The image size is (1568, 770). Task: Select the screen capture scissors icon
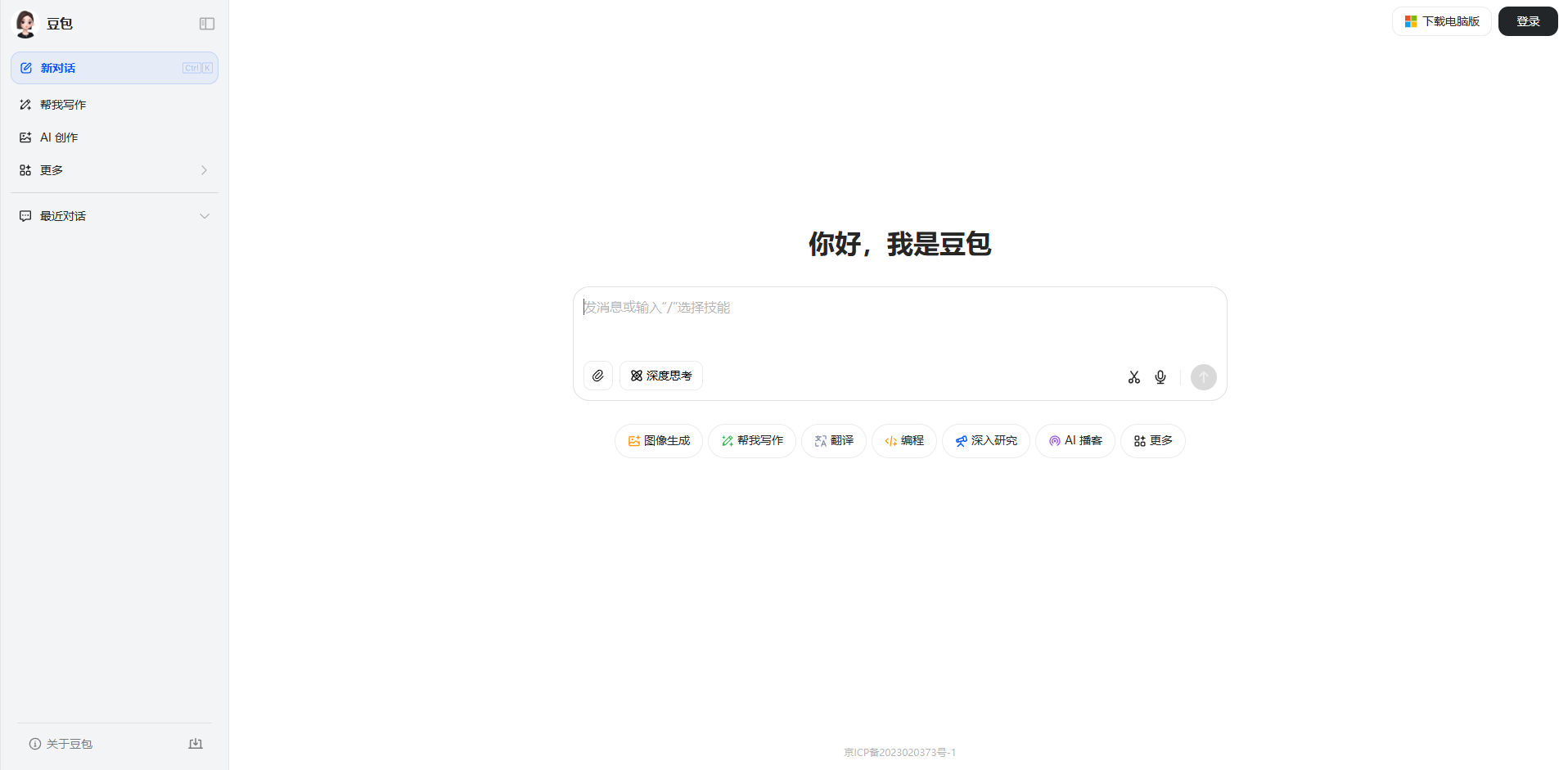coord(1133,377)
